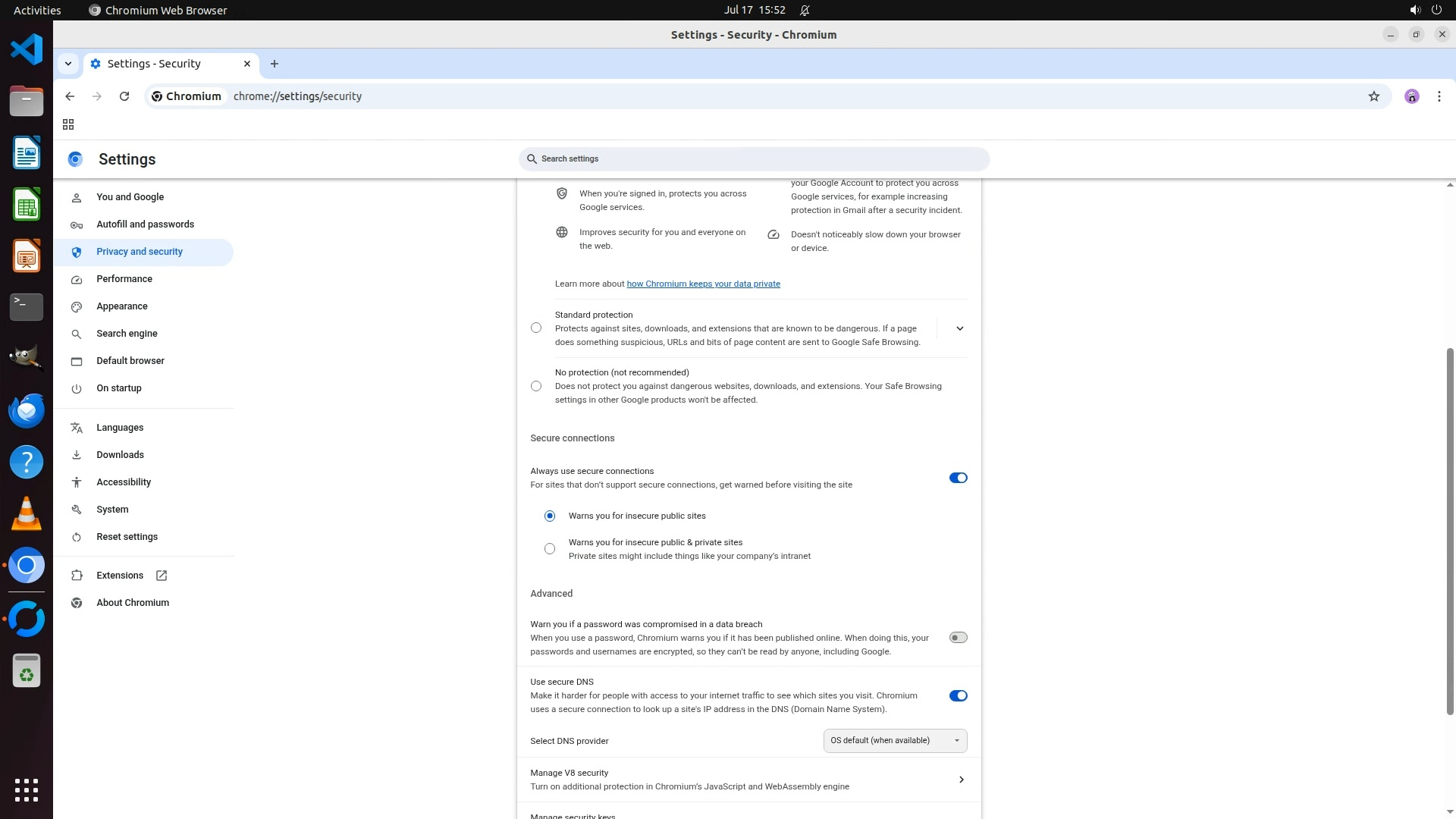
Task: Open the tab search dropdown arrow
Action: (68, 64)
